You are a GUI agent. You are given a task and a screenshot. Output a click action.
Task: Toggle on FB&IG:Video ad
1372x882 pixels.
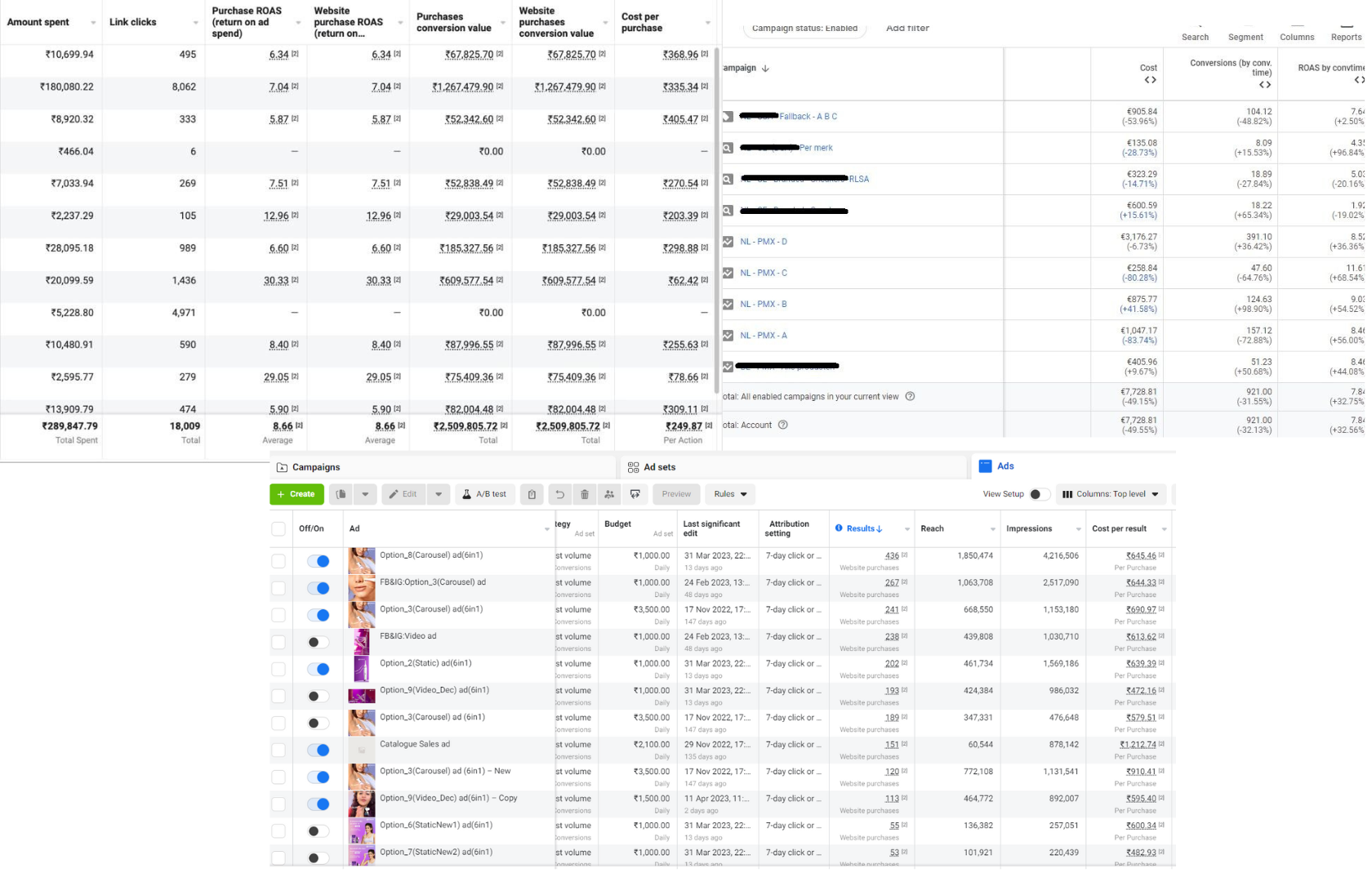[x=318, y=642]
